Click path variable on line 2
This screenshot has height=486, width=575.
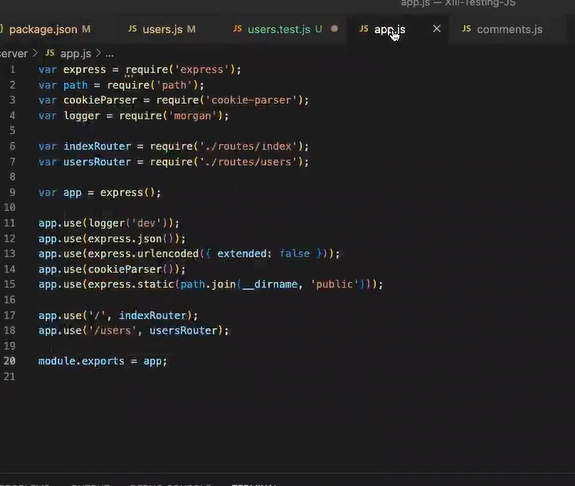[x=76, y=85]
